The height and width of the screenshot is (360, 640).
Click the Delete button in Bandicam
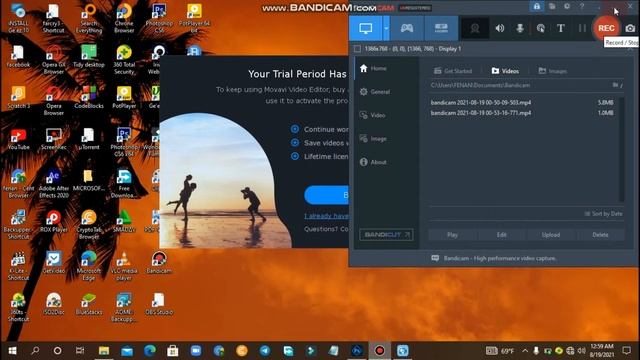click(x=600, y=235)
